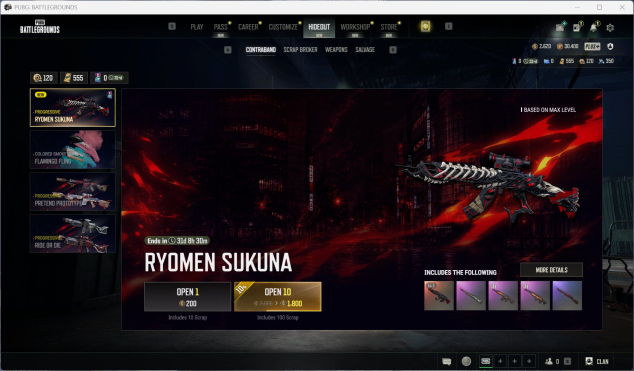
Task: Switch to the Scrap Broker tab
Action: point(300,49)
